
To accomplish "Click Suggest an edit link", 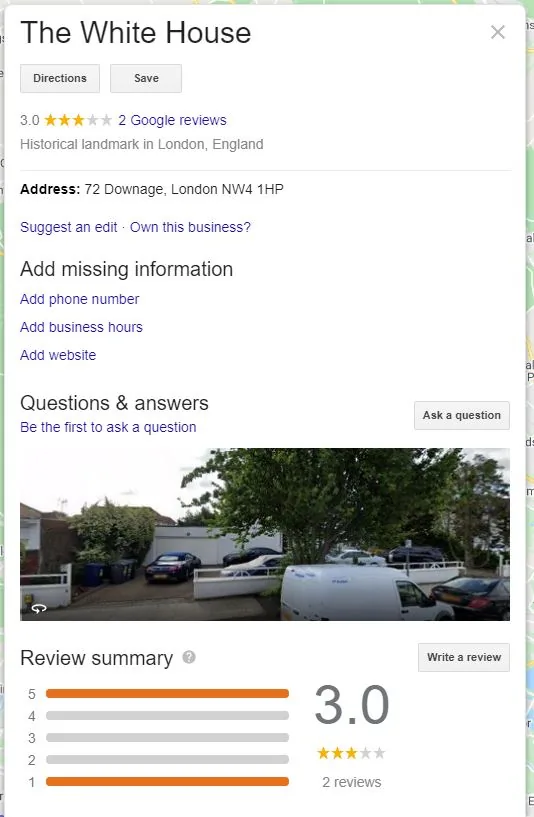I will pos(69,227).
